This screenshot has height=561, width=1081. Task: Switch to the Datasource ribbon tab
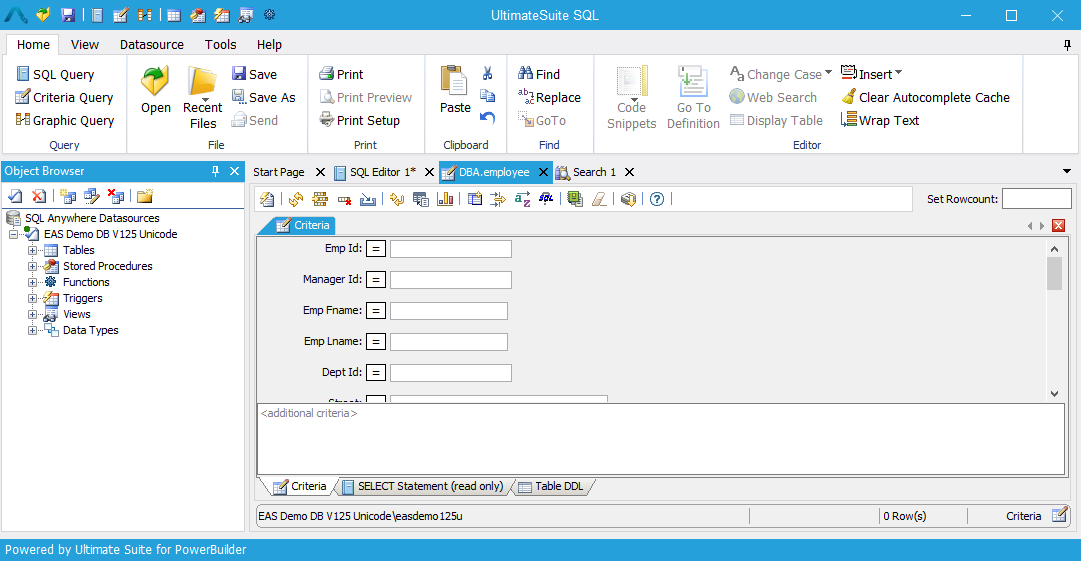coord(152,45)
